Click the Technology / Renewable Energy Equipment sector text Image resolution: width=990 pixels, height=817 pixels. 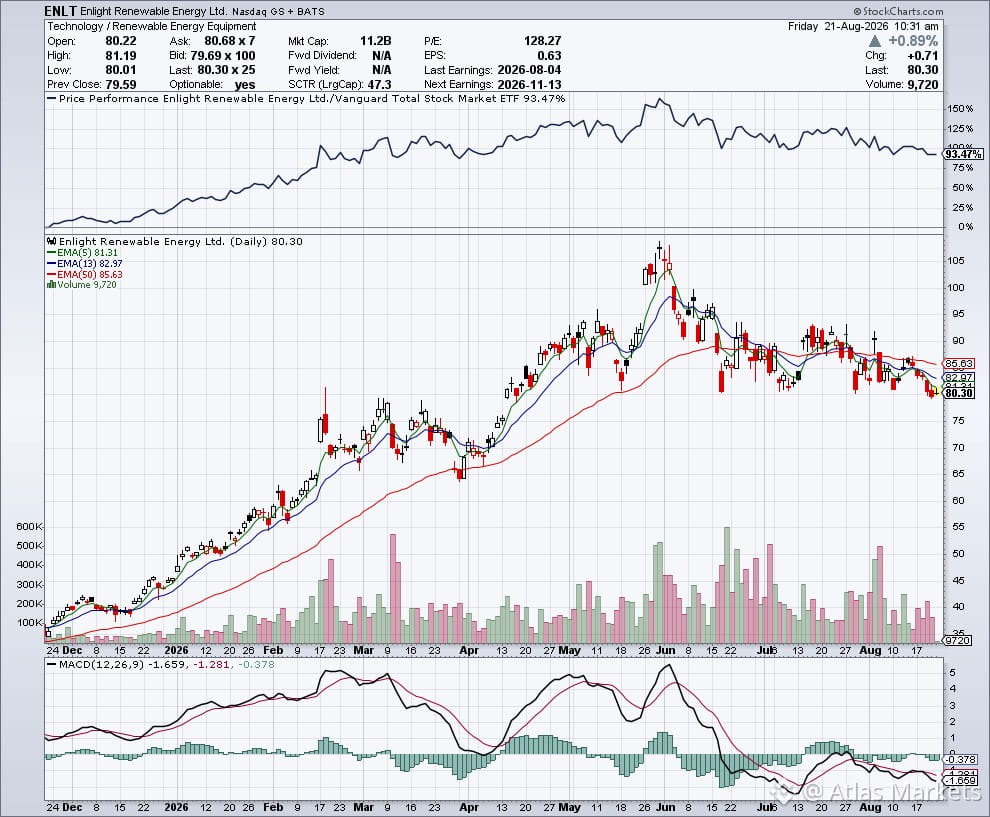coord(152,27)
